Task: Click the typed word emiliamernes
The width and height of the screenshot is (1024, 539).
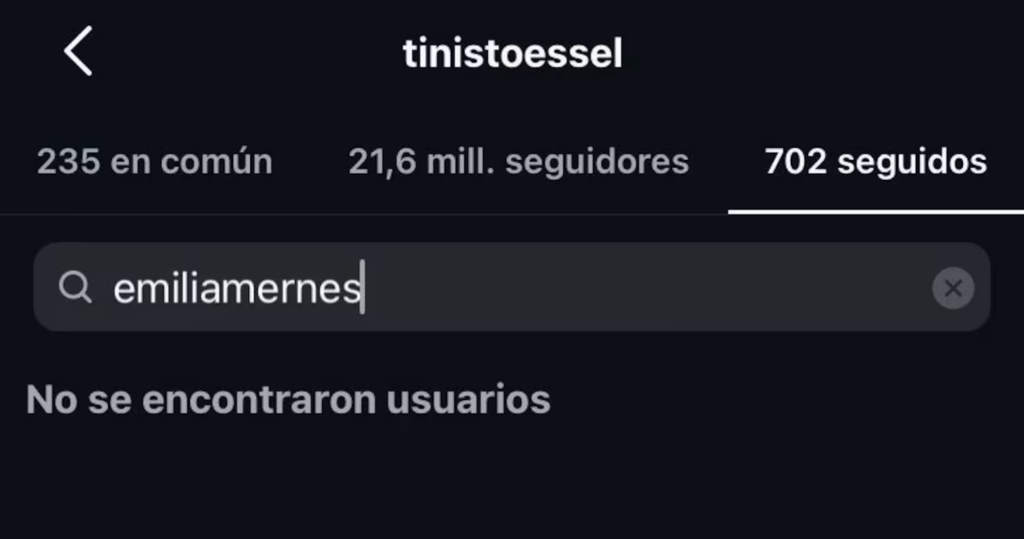Action: [236, 289]
